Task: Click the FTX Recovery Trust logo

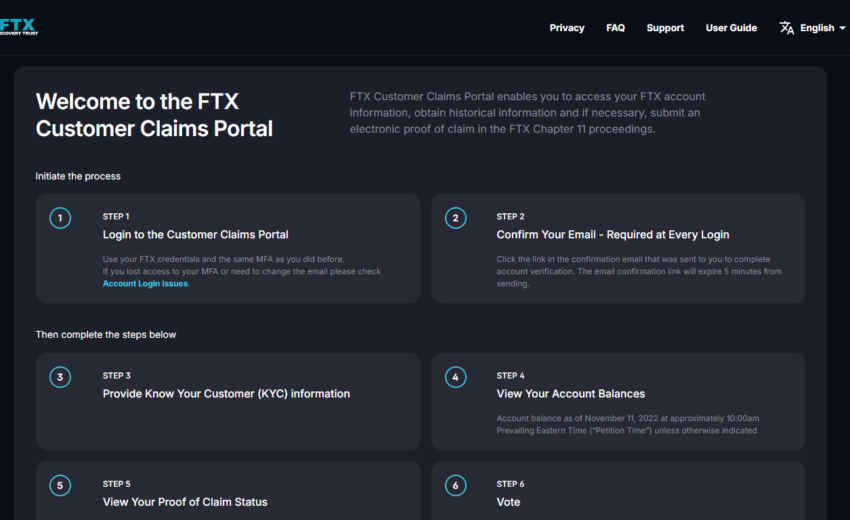Action: [x=18, y=27]
